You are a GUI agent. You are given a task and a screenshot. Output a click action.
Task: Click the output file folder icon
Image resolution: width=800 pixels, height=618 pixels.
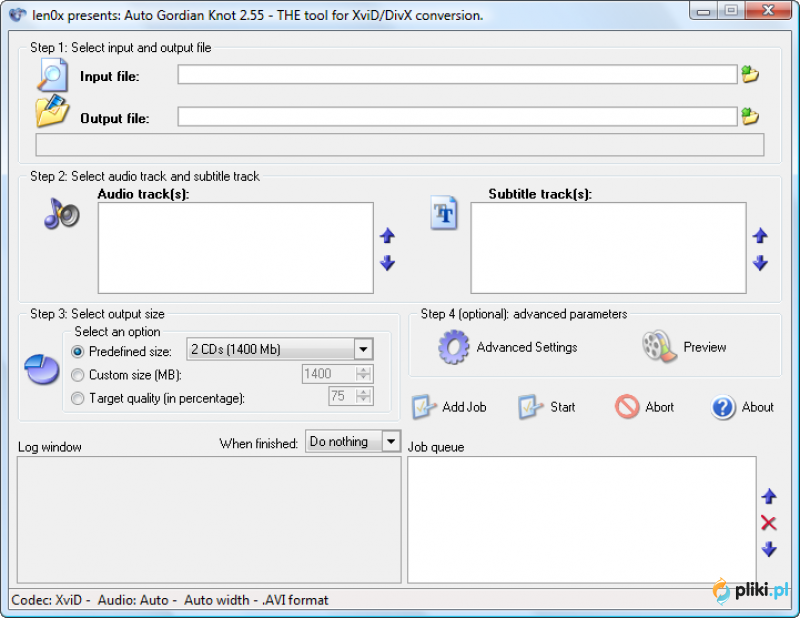(52, 111)
